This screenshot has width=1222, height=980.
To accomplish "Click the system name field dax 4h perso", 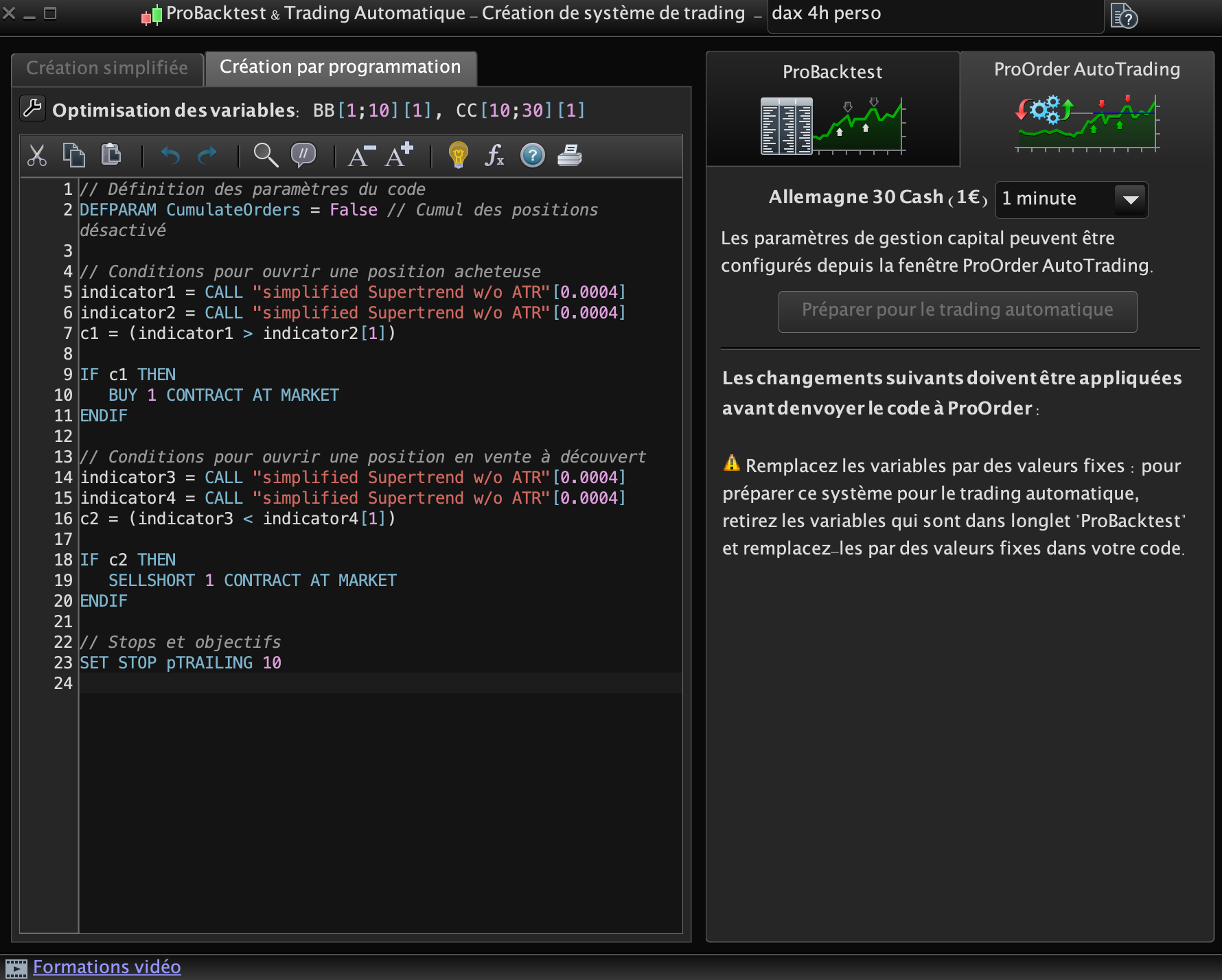I will pyautogui.click(x=934, y=14).
